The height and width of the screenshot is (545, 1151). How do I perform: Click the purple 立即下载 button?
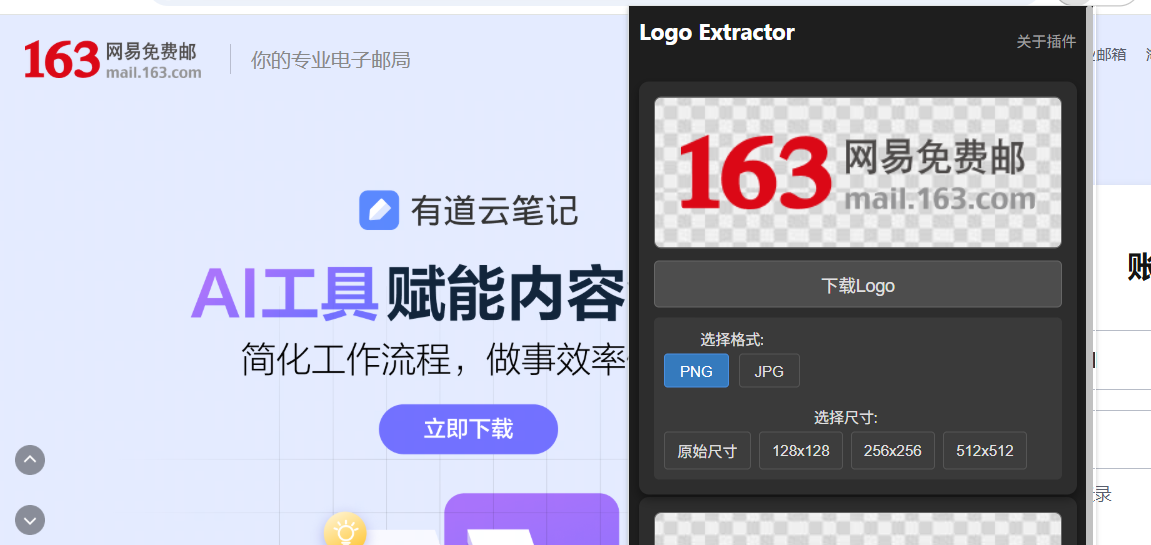coord(468,429)
